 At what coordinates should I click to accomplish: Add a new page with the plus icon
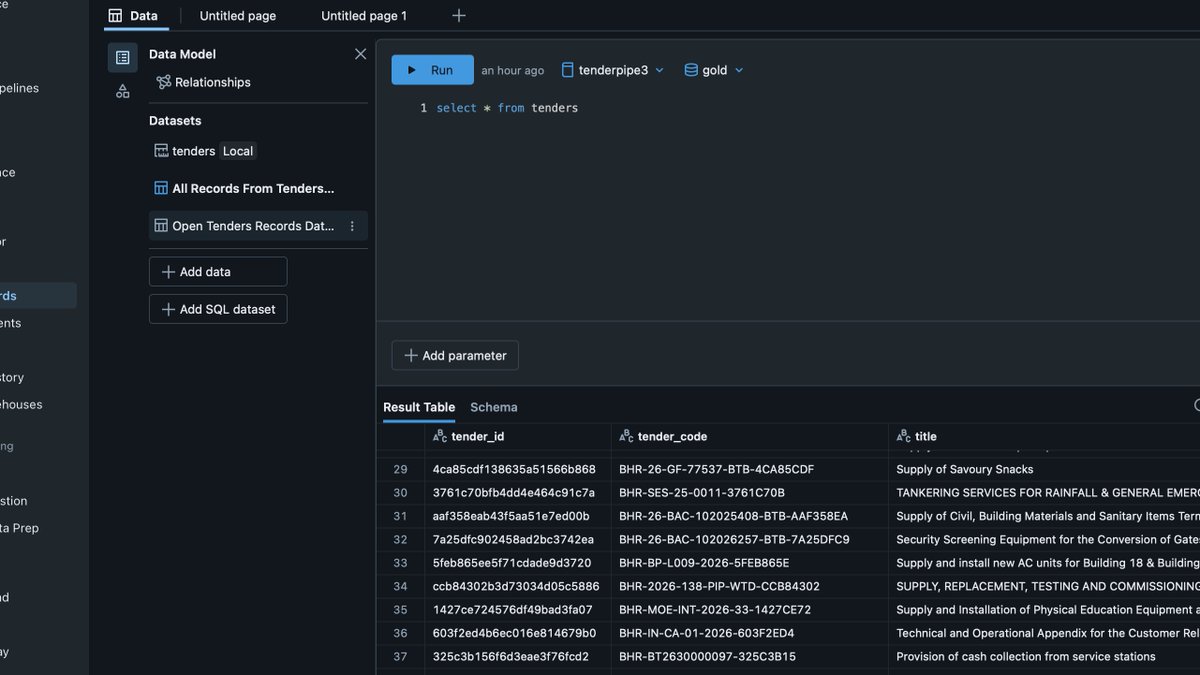tap(459, 16)
